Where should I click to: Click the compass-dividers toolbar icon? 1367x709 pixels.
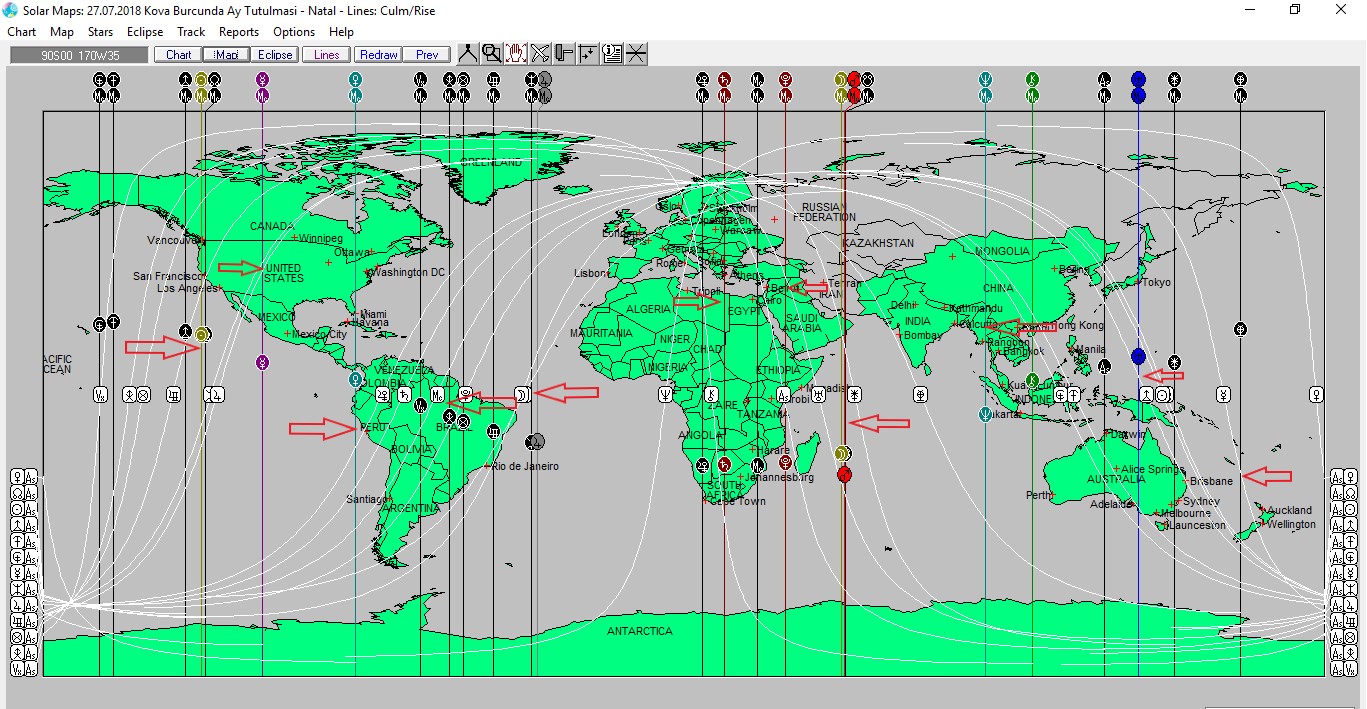tap(468, 54)
